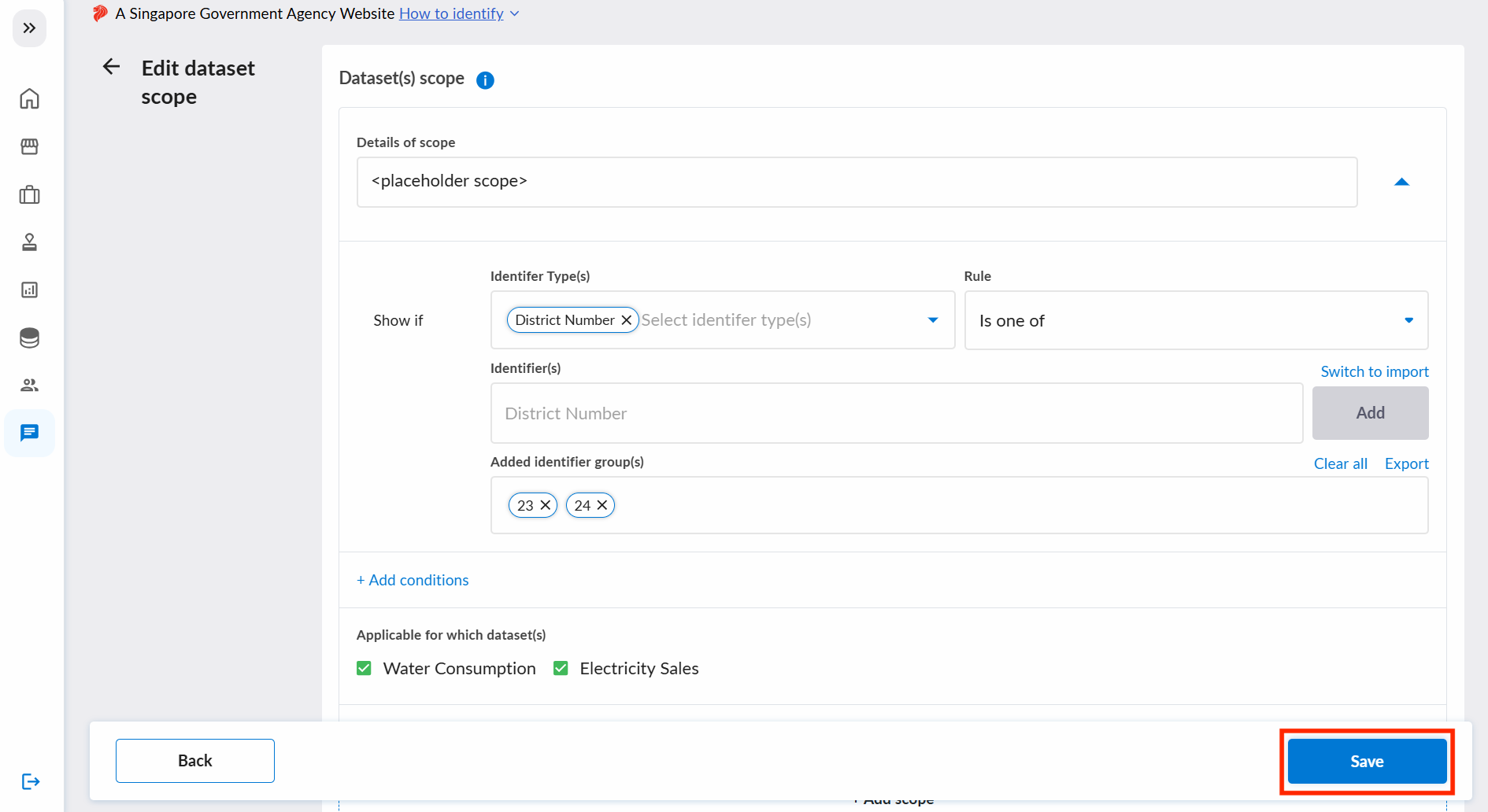Image resolution: width=1488 pixels, height=812 pixels.
Task: Click the red lion government crest icon
Action: [x=100, y=13]
